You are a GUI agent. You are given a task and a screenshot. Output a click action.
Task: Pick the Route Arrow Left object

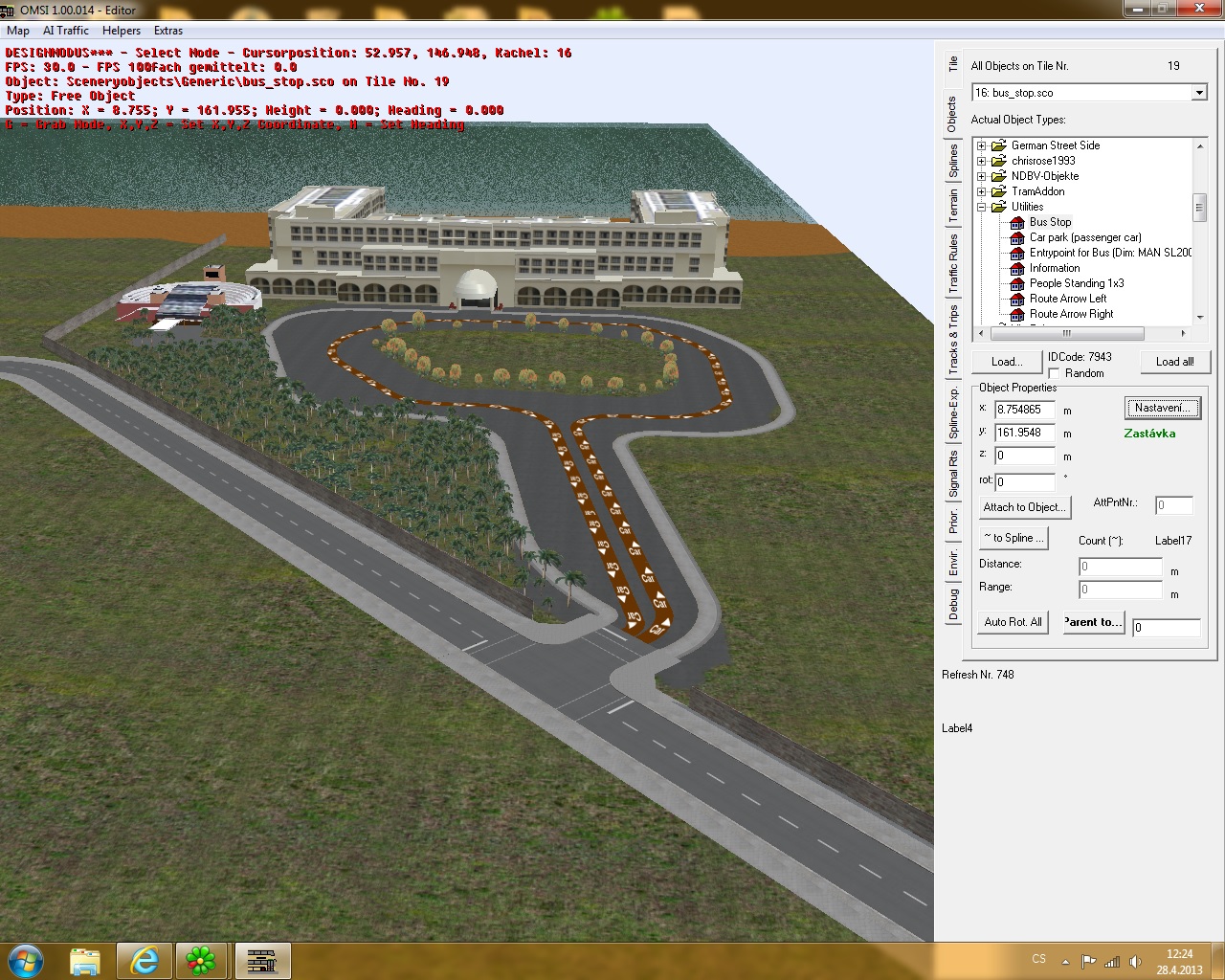coord(1067,299)
